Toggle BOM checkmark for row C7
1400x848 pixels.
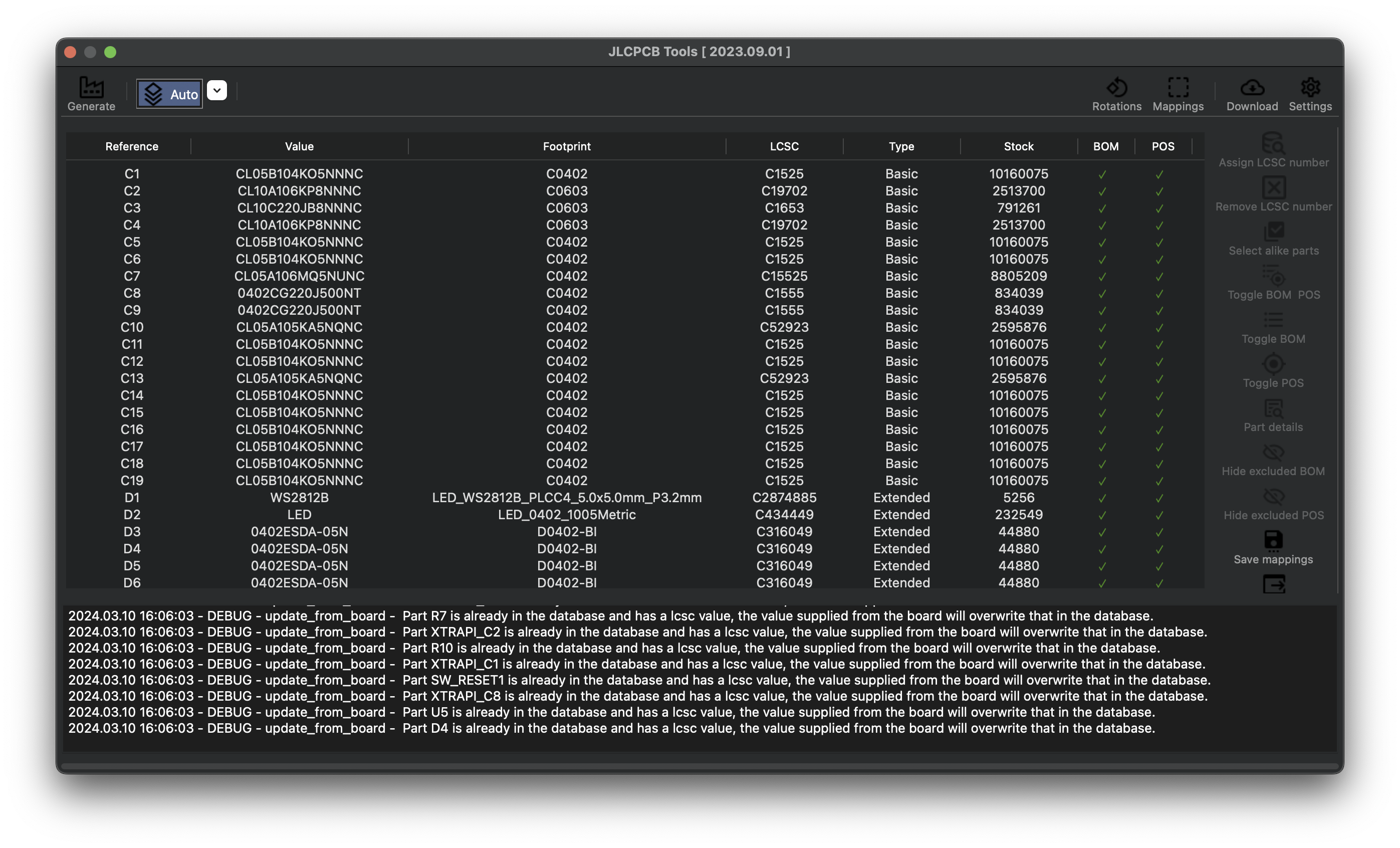(1102, 277)
